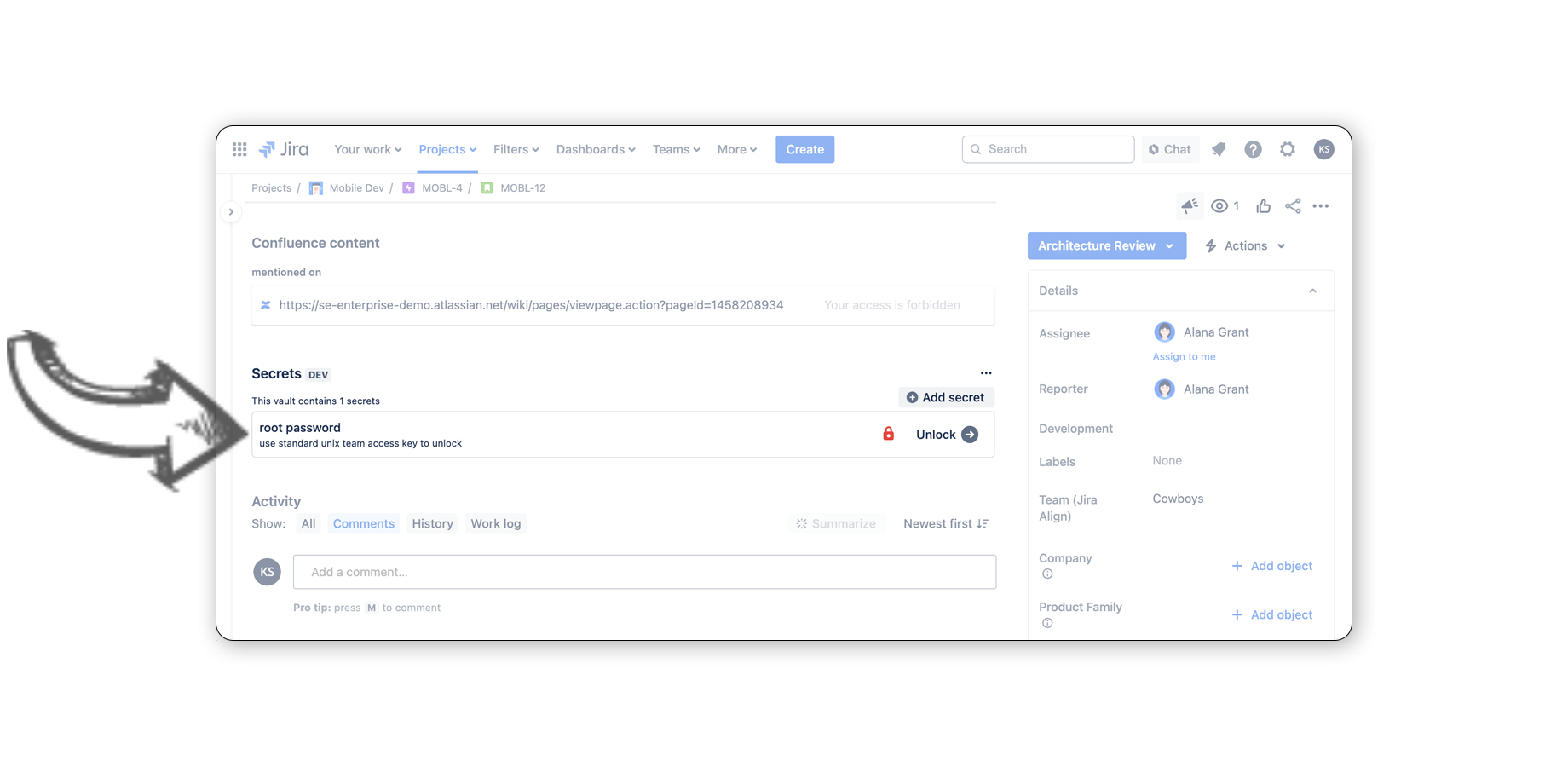Click the Add a comment field
This screenshot has height=767, width=1568.
pyautogui.click(x=644, y=572)
